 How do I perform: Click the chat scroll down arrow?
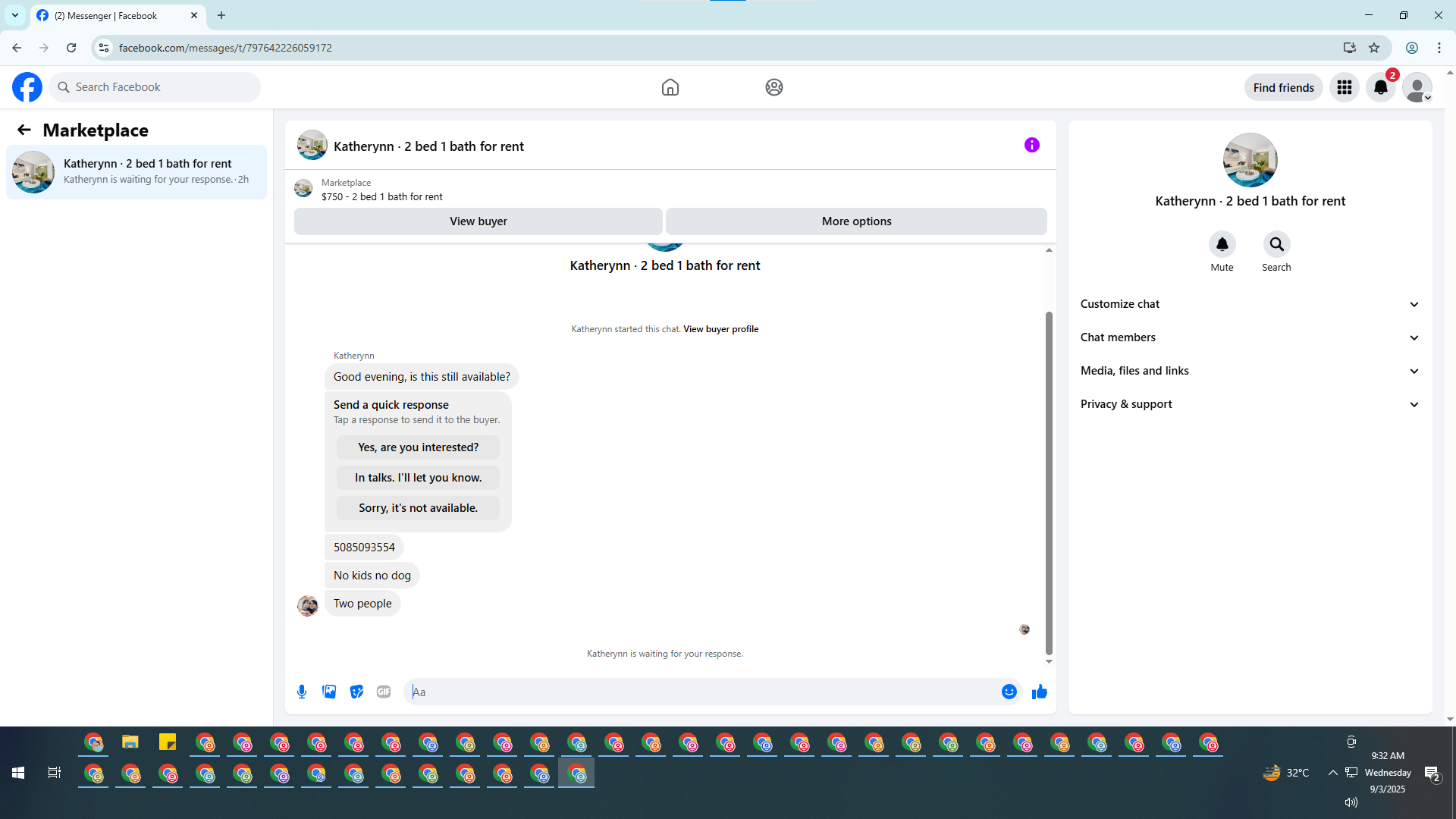(x=1049, y=662)
